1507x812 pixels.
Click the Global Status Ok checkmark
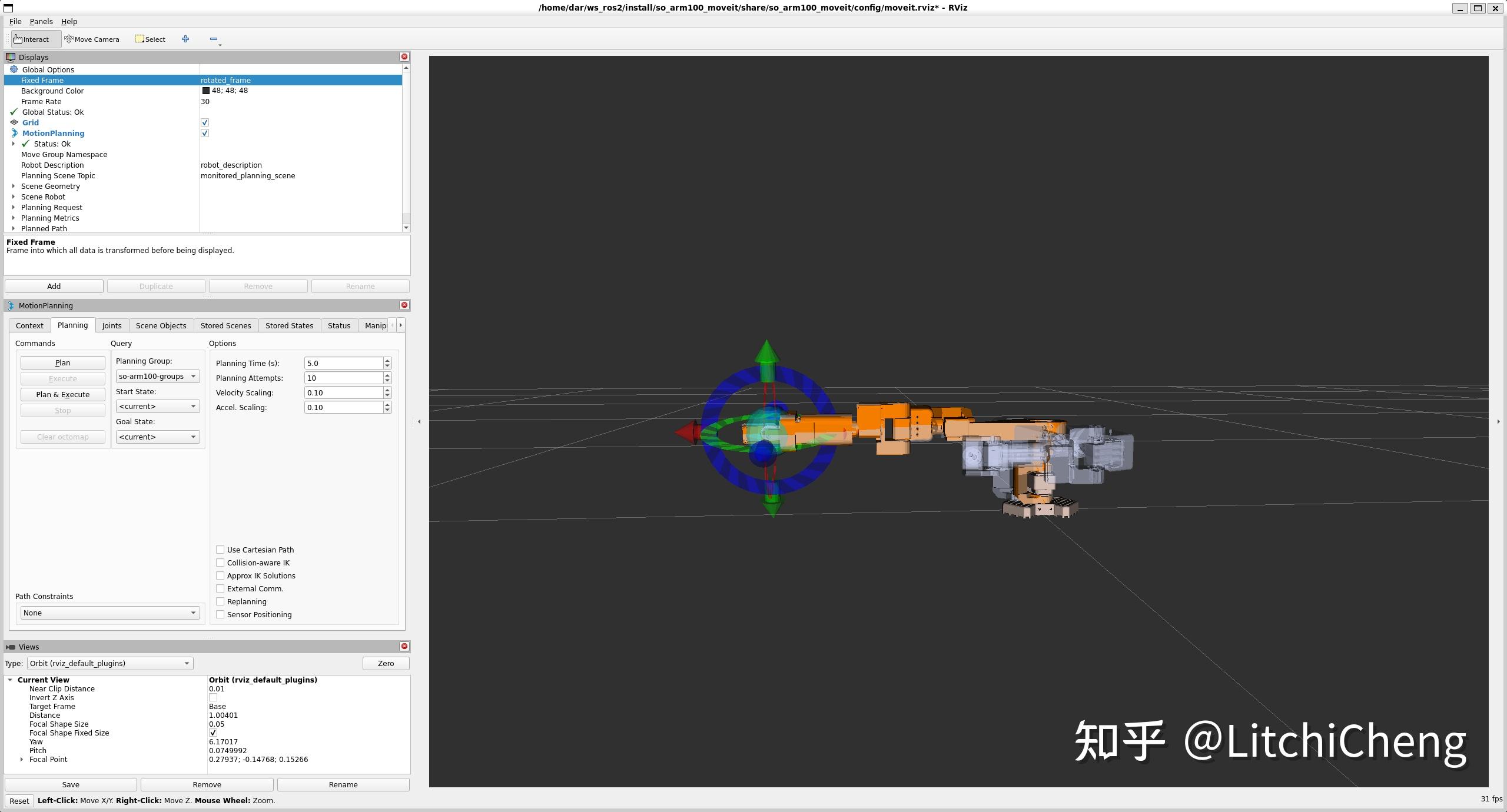(14, 112)
